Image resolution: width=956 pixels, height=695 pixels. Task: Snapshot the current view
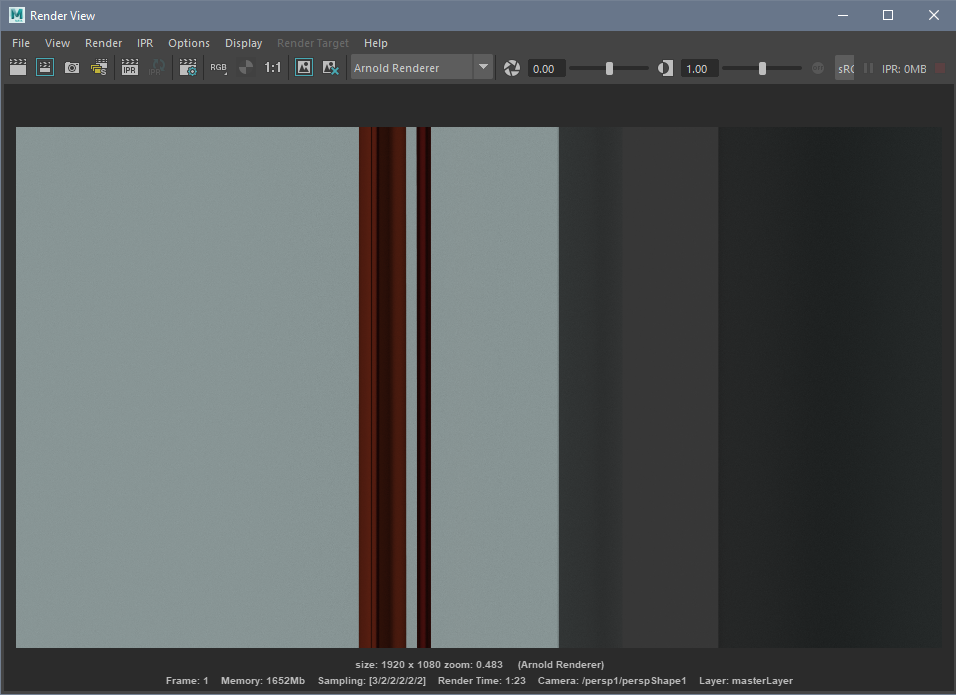[71, 67]
